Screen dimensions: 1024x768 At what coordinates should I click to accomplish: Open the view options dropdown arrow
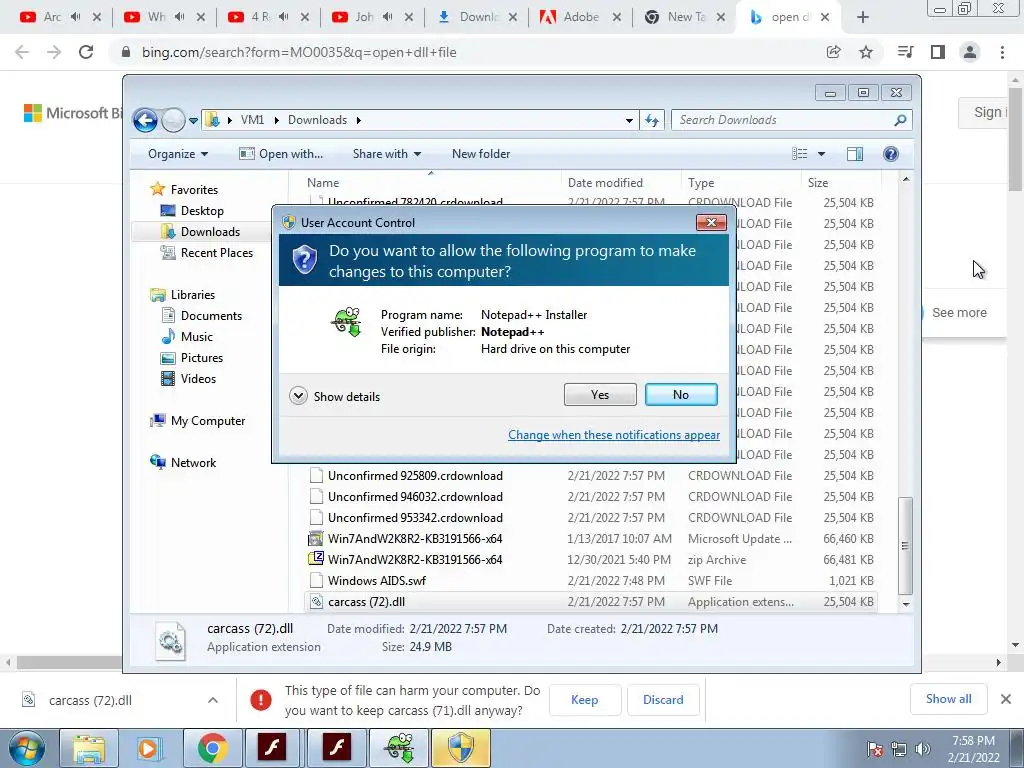822,154
